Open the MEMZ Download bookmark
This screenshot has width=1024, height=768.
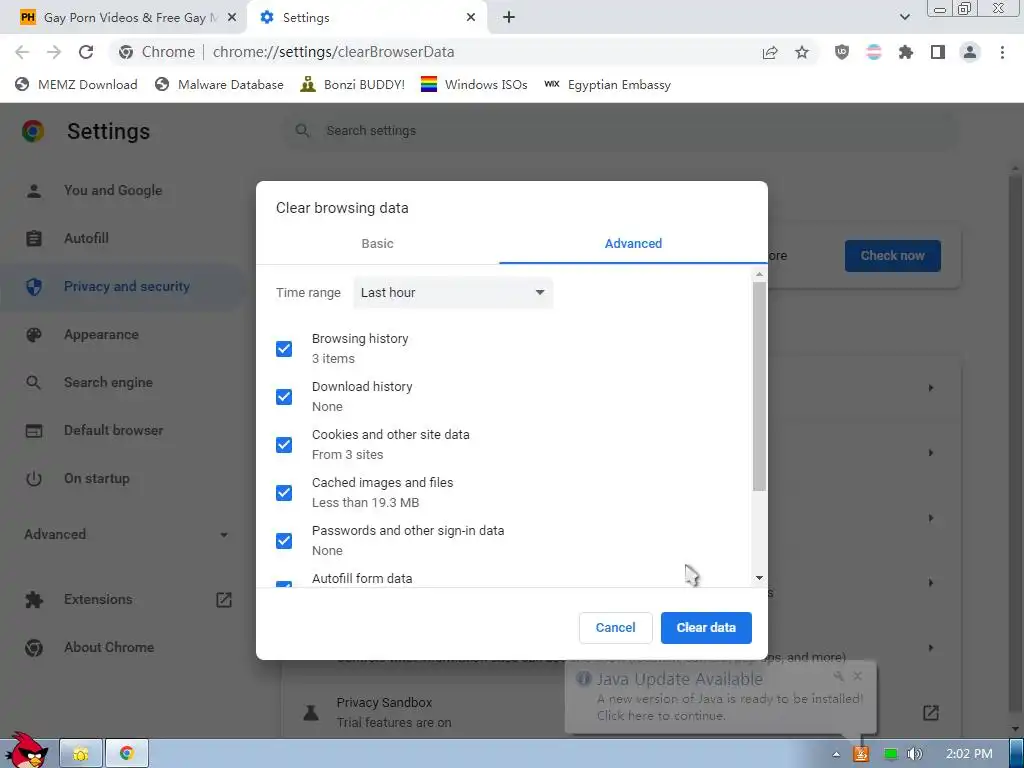click(76, 85)
